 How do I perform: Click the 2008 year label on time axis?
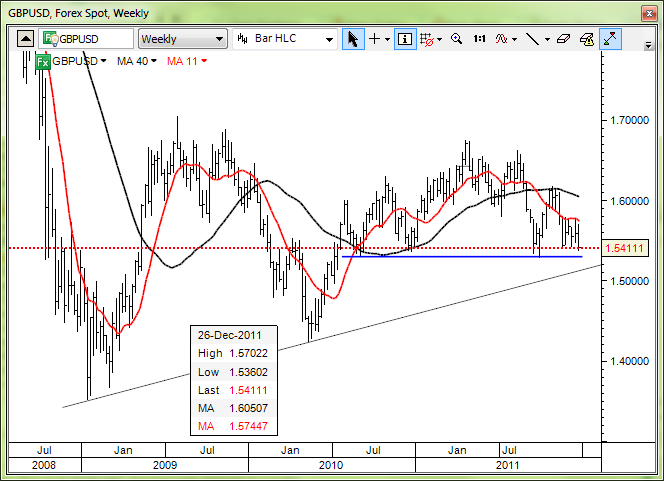pos(44,465)
